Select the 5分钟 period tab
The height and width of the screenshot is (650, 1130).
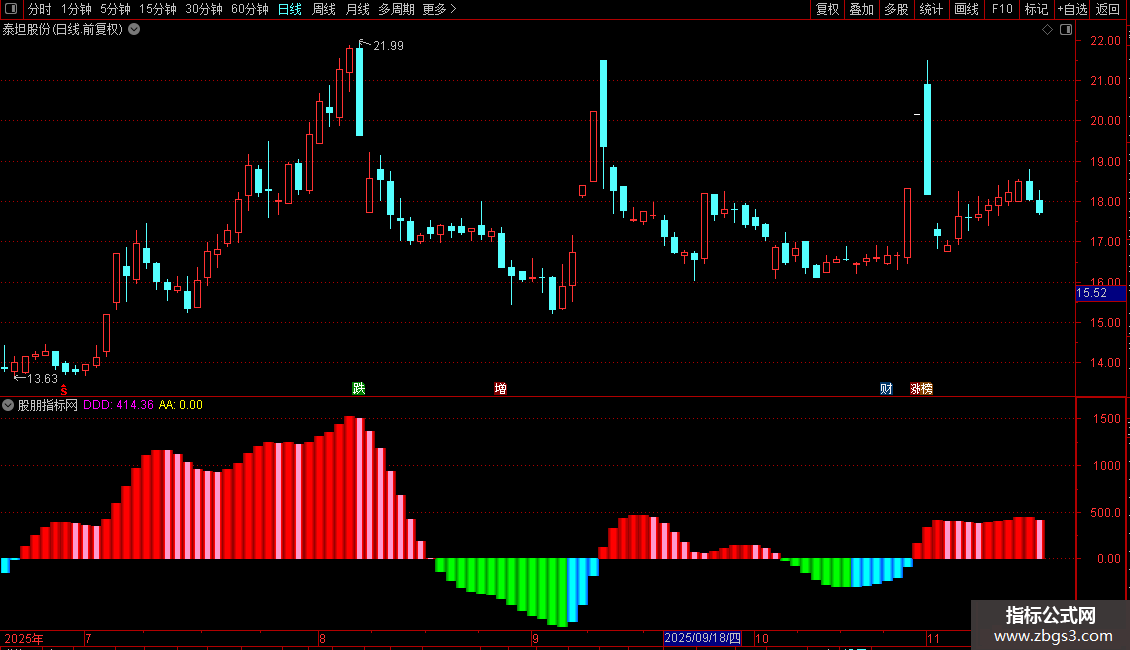pos(115,9)
